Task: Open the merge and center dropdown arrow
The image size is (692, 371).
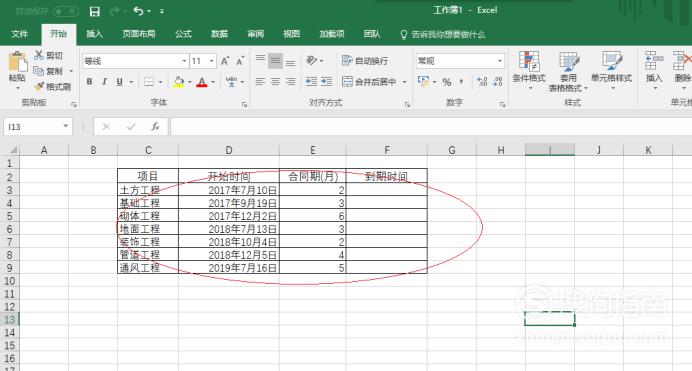Action: [404, 82]
